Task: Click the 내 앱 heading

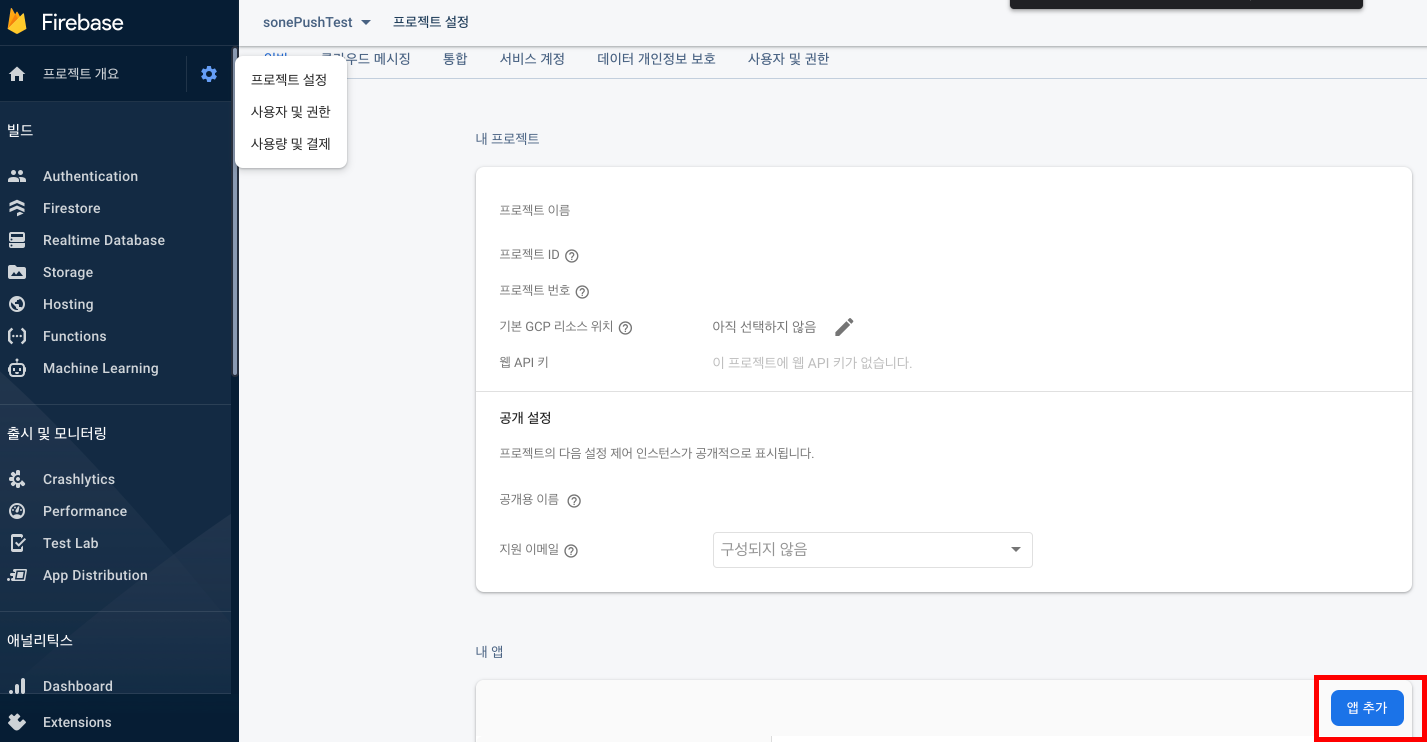Action: click(489, 652)
